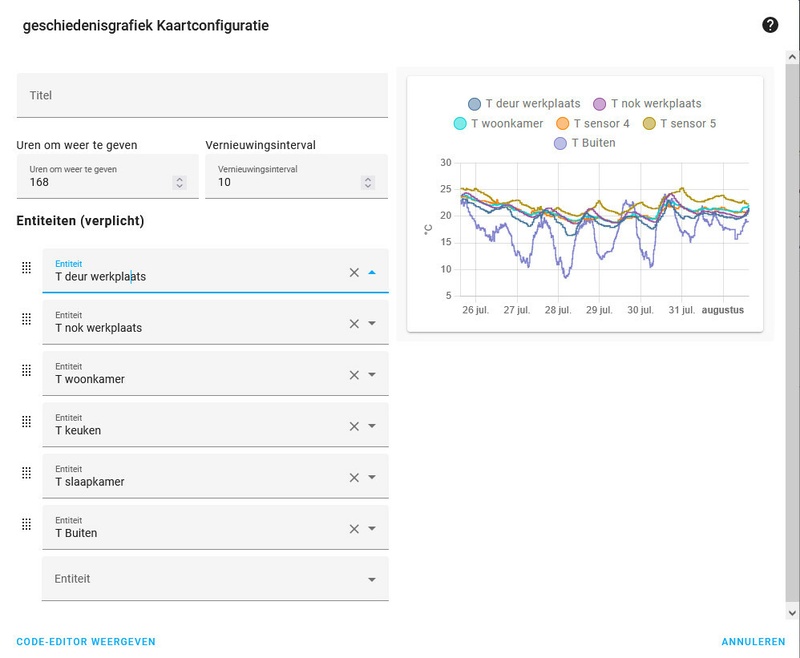Grab the drag handle for T keuken

click(27, 421)
